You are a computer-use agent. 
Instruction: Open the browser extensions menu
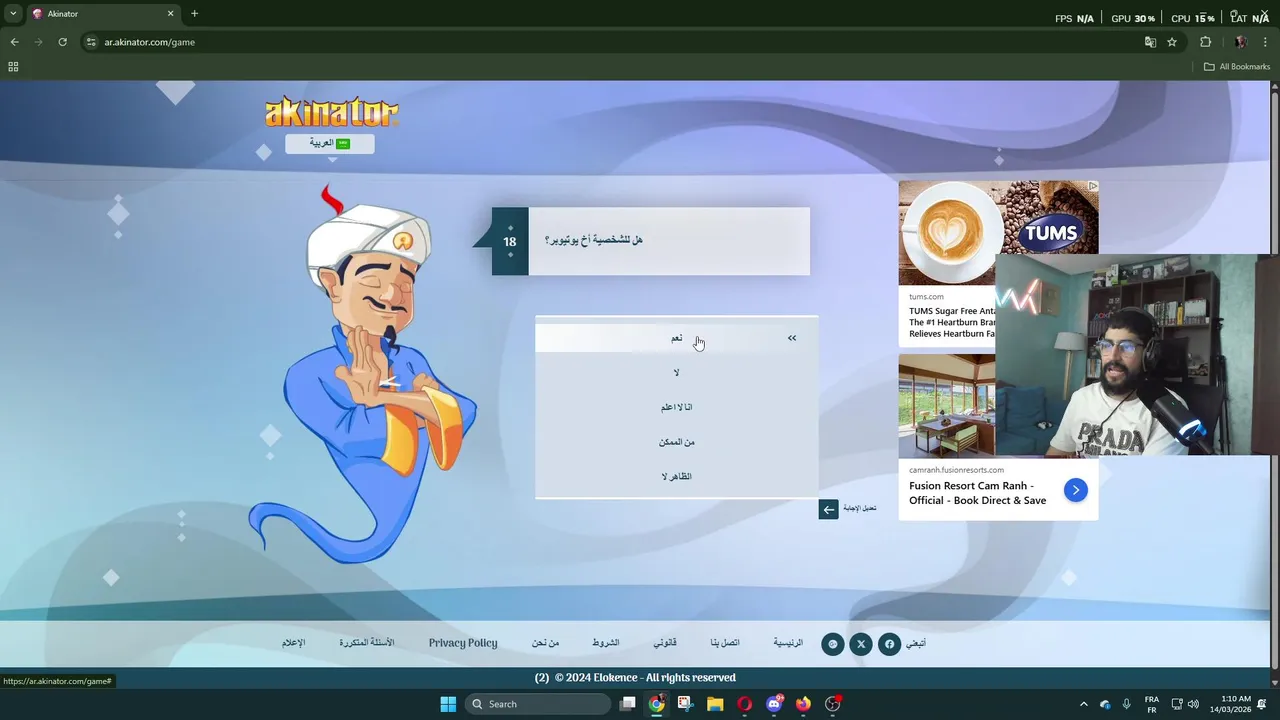coord(1205,42)
